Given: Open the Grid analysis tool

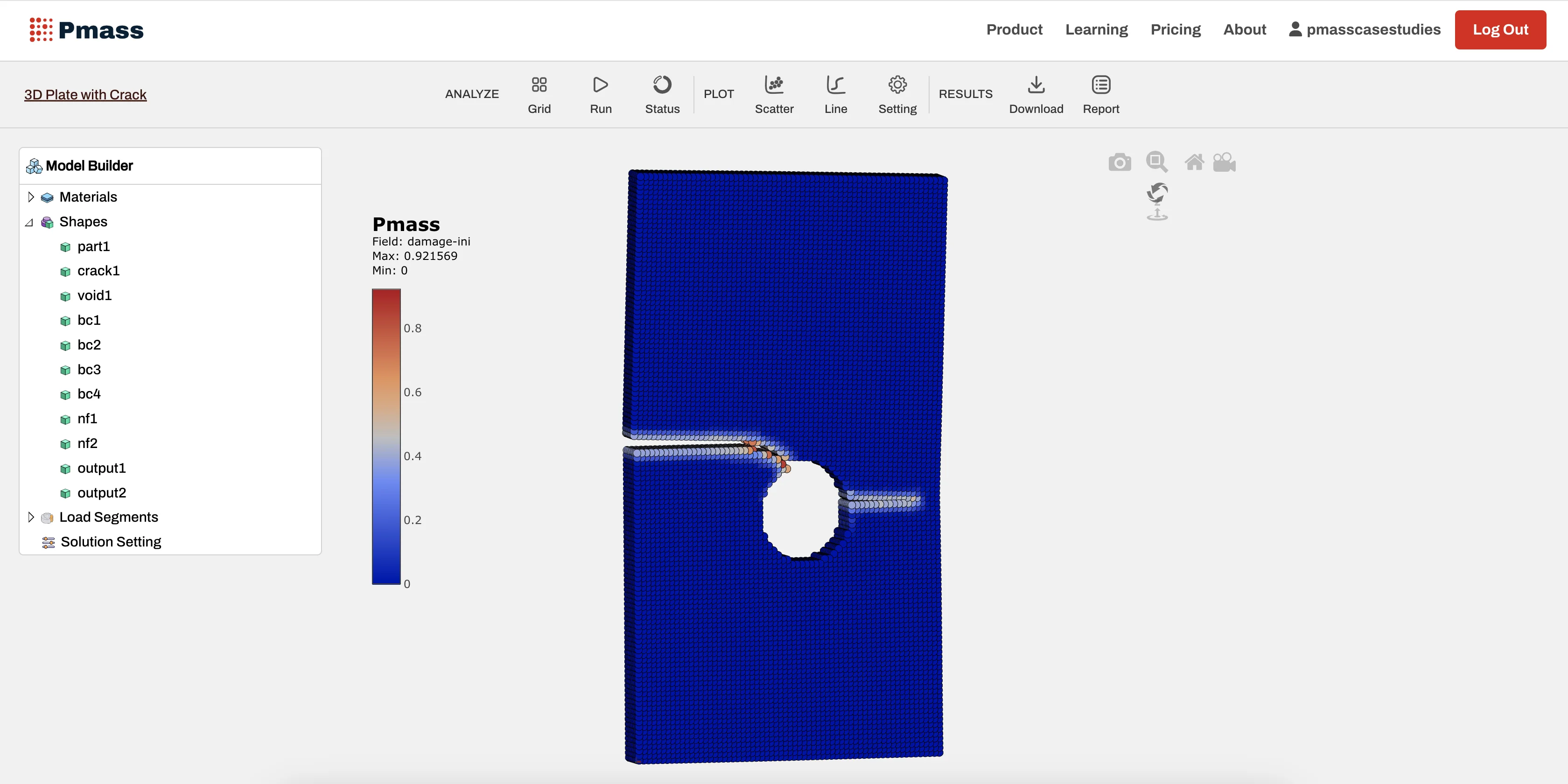Looking at the screenshot, I should coord(539,95).
